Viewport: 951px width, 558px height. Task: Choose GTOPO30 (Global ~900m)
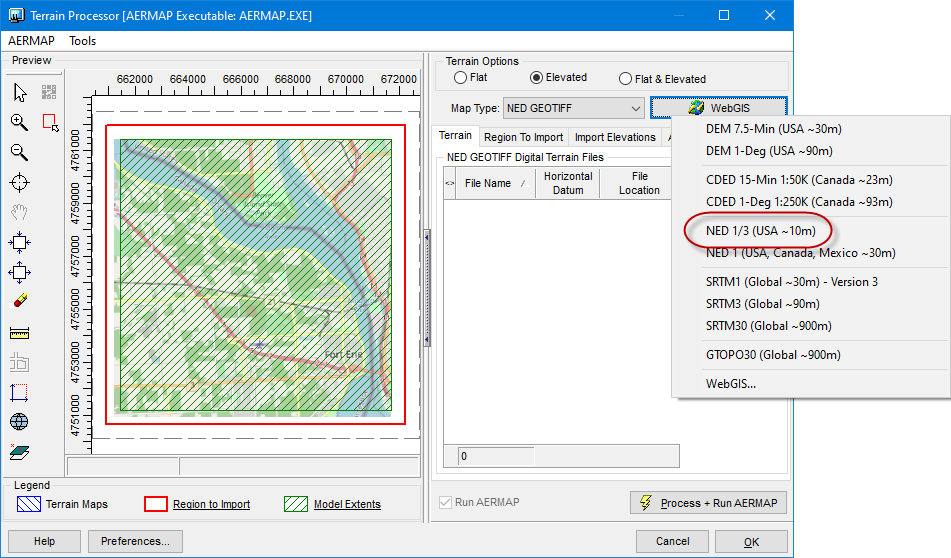tap(773, 355)
